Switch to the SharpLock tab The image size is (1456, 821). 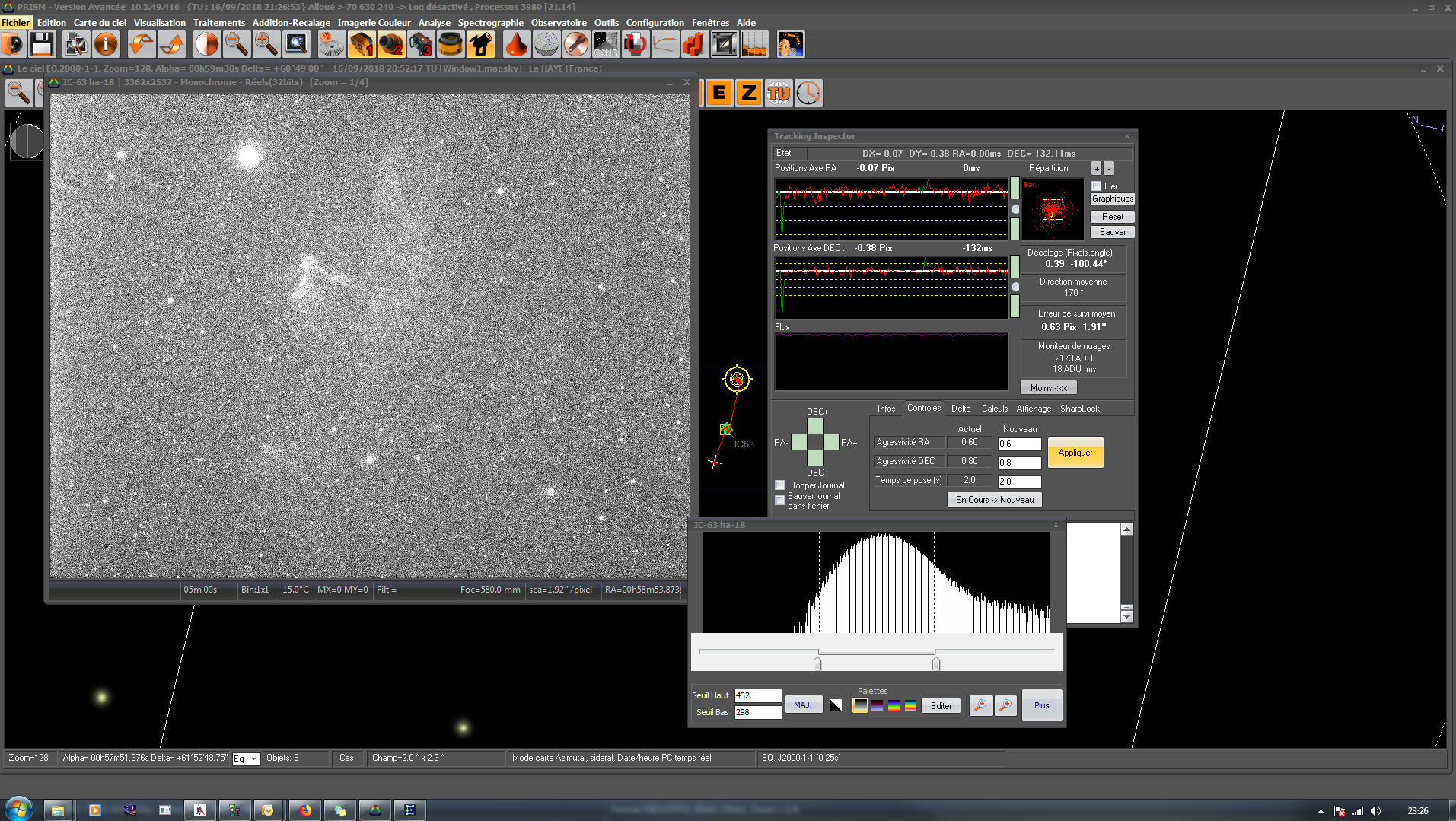pos(1079,409)
